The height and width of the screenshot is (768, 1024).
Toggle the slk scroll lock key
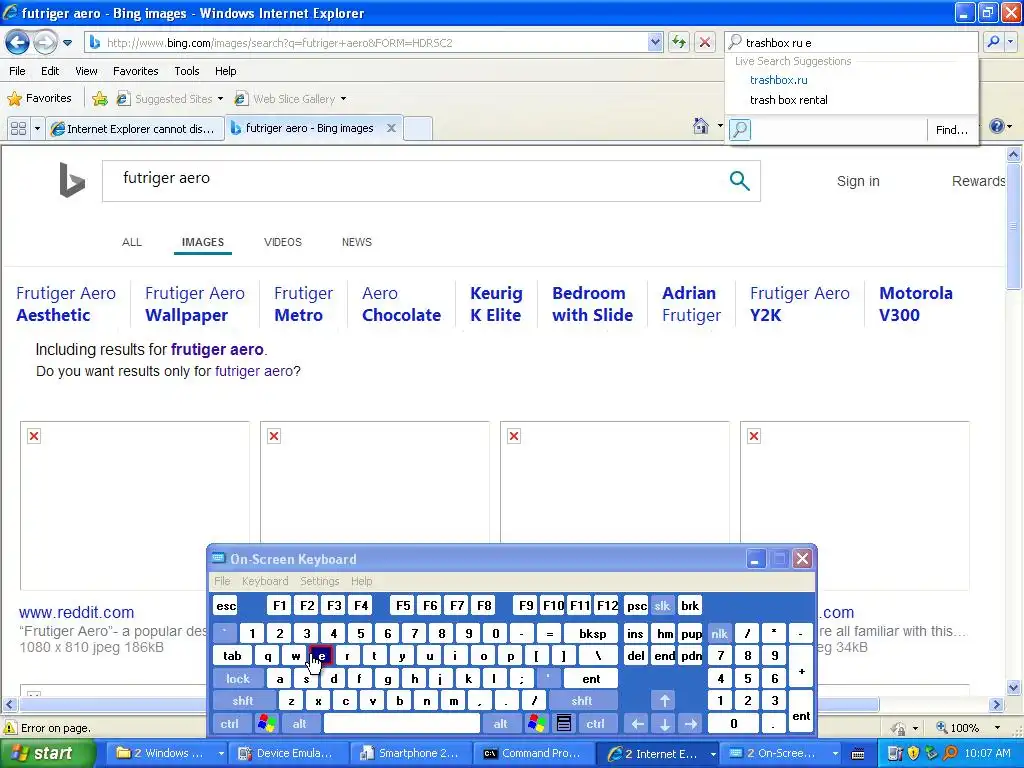(662, 605)
